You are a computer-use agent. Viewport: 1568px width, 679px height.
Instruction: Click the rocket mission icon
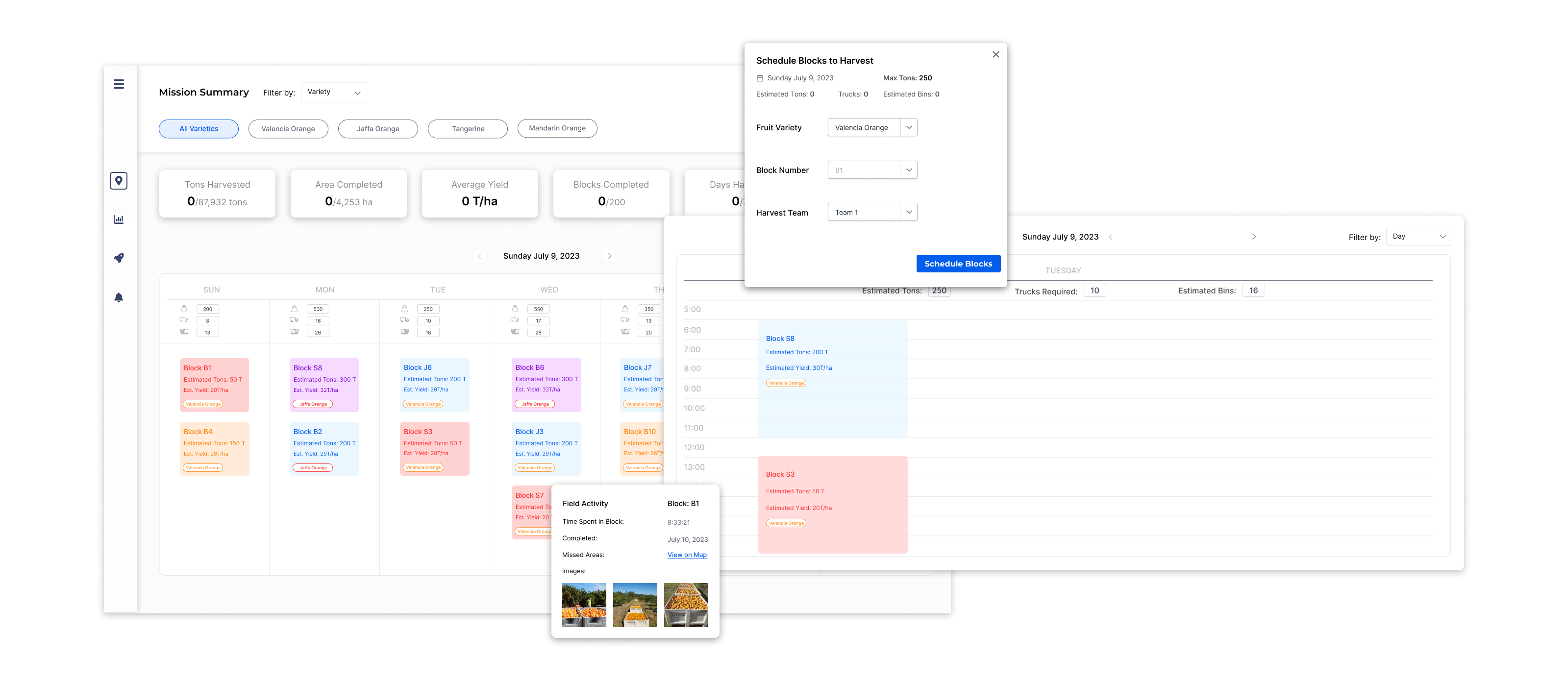[119, 258]
